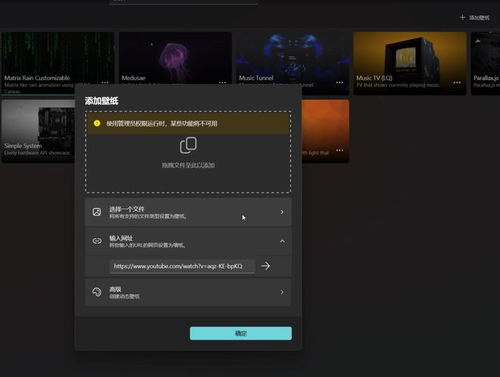500x377 pixels.
Task: Click the URL go arrow icon
Action: (265, 266)
